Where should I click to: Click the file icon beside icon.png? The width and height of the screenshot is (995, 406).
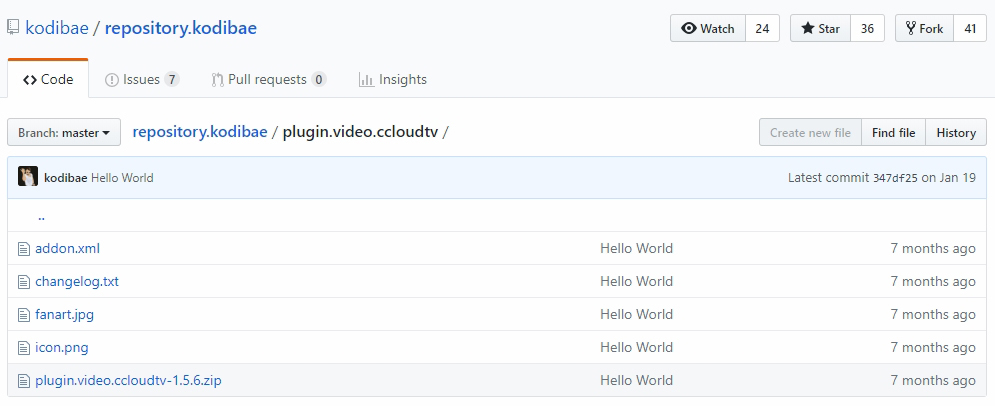(23, 348)
